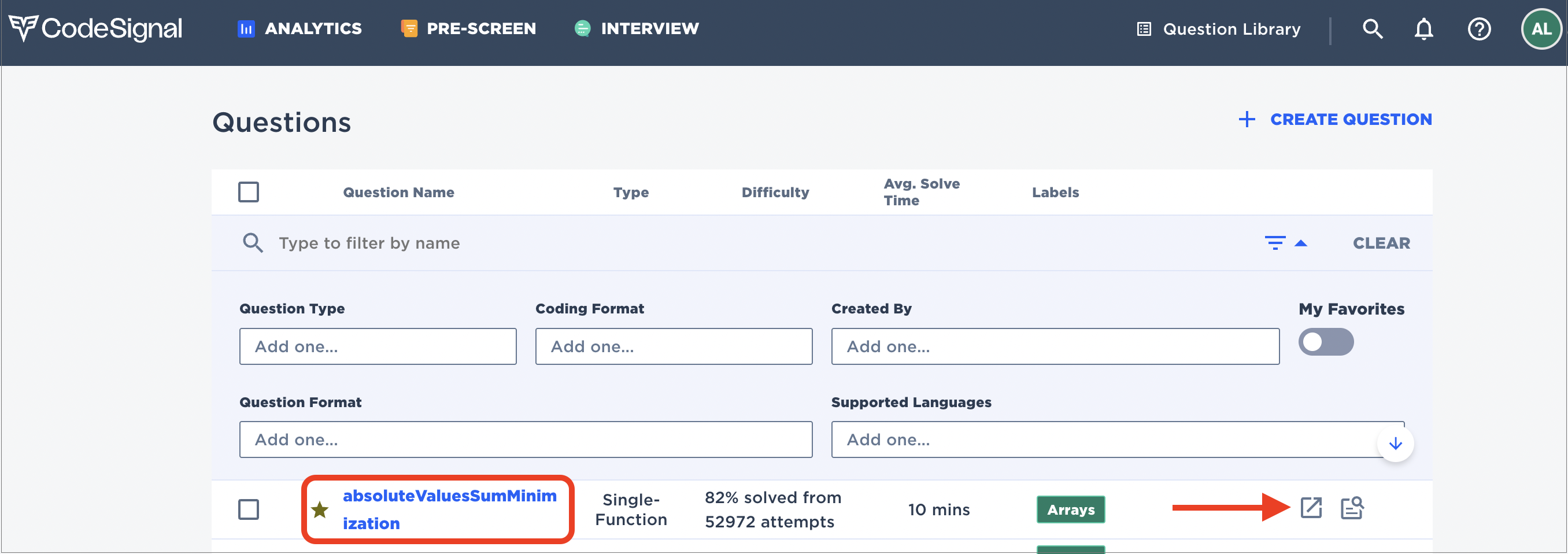The image size is (1568, 554).
Task: Check the select-all checkbox in the header
Action: click(249, 192)
